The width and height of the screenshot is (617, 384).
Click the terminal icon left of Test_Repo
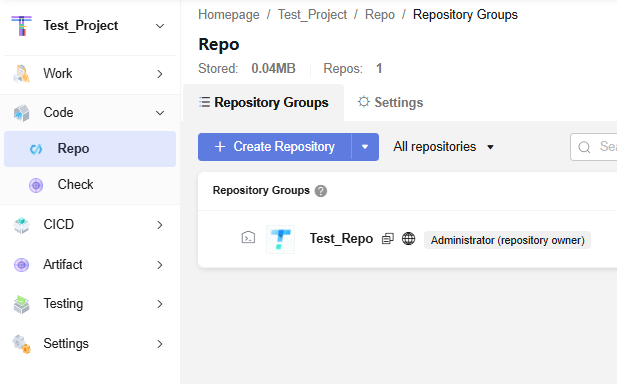point(248,238)
